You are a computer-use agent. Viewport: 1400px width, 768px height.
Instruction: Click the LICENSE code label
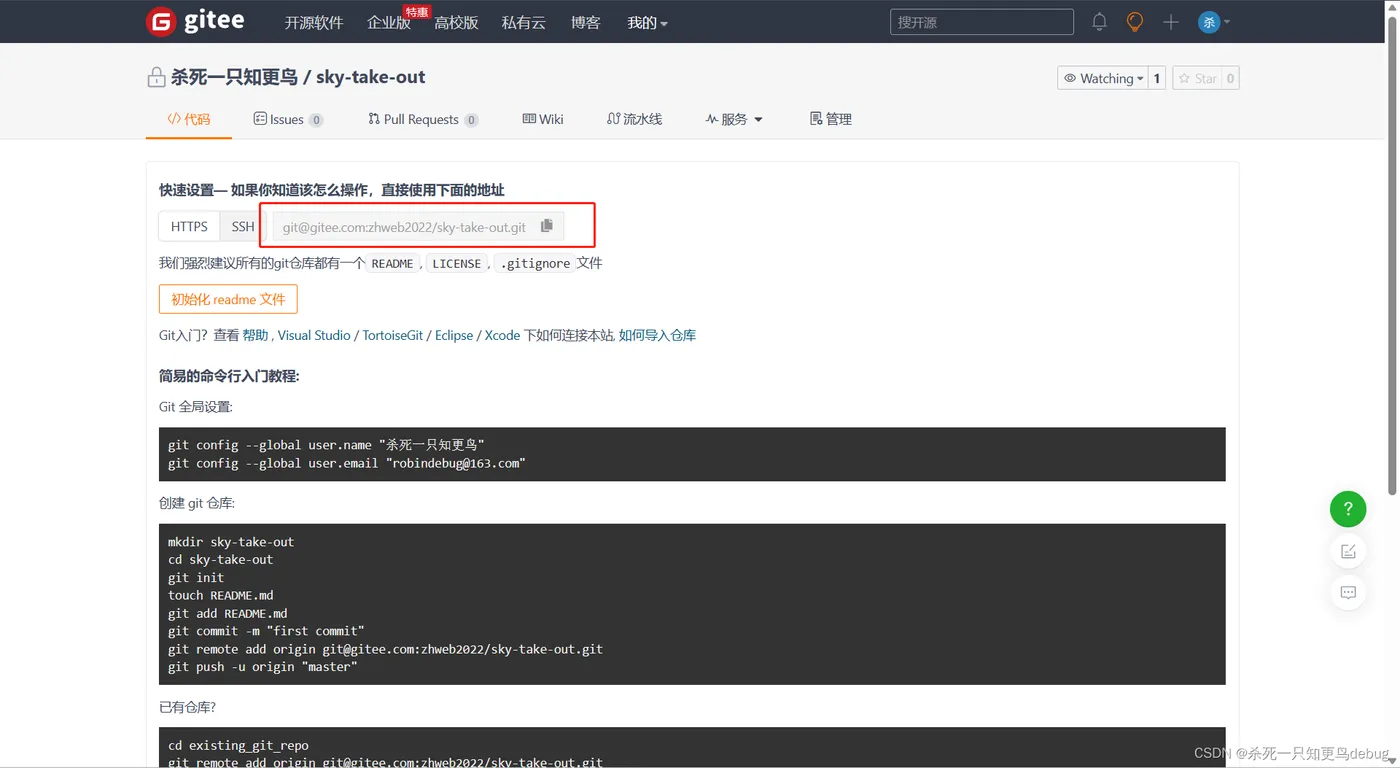click(457, 263)
